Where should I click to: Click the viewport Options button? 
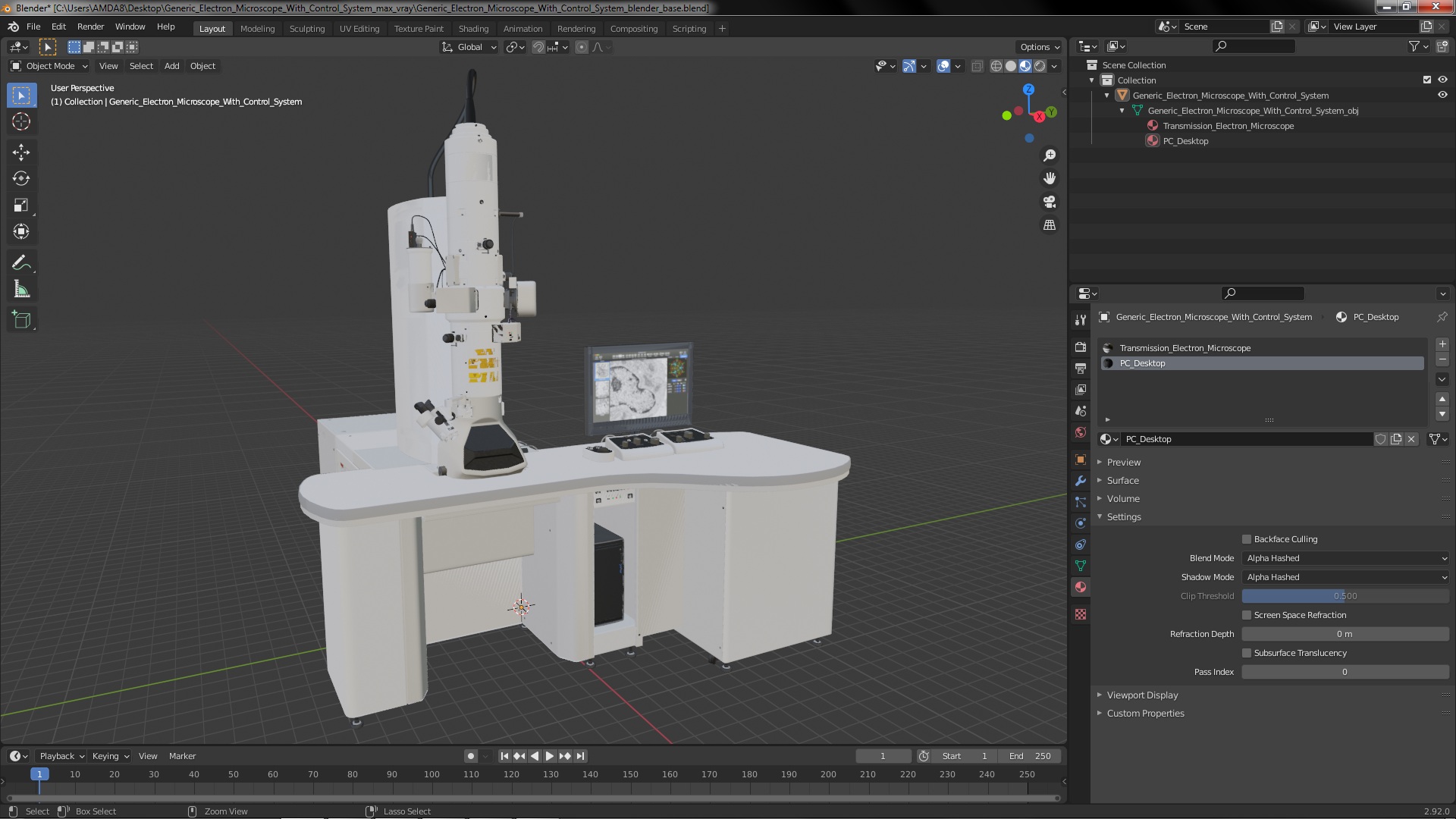point(1039,47)
